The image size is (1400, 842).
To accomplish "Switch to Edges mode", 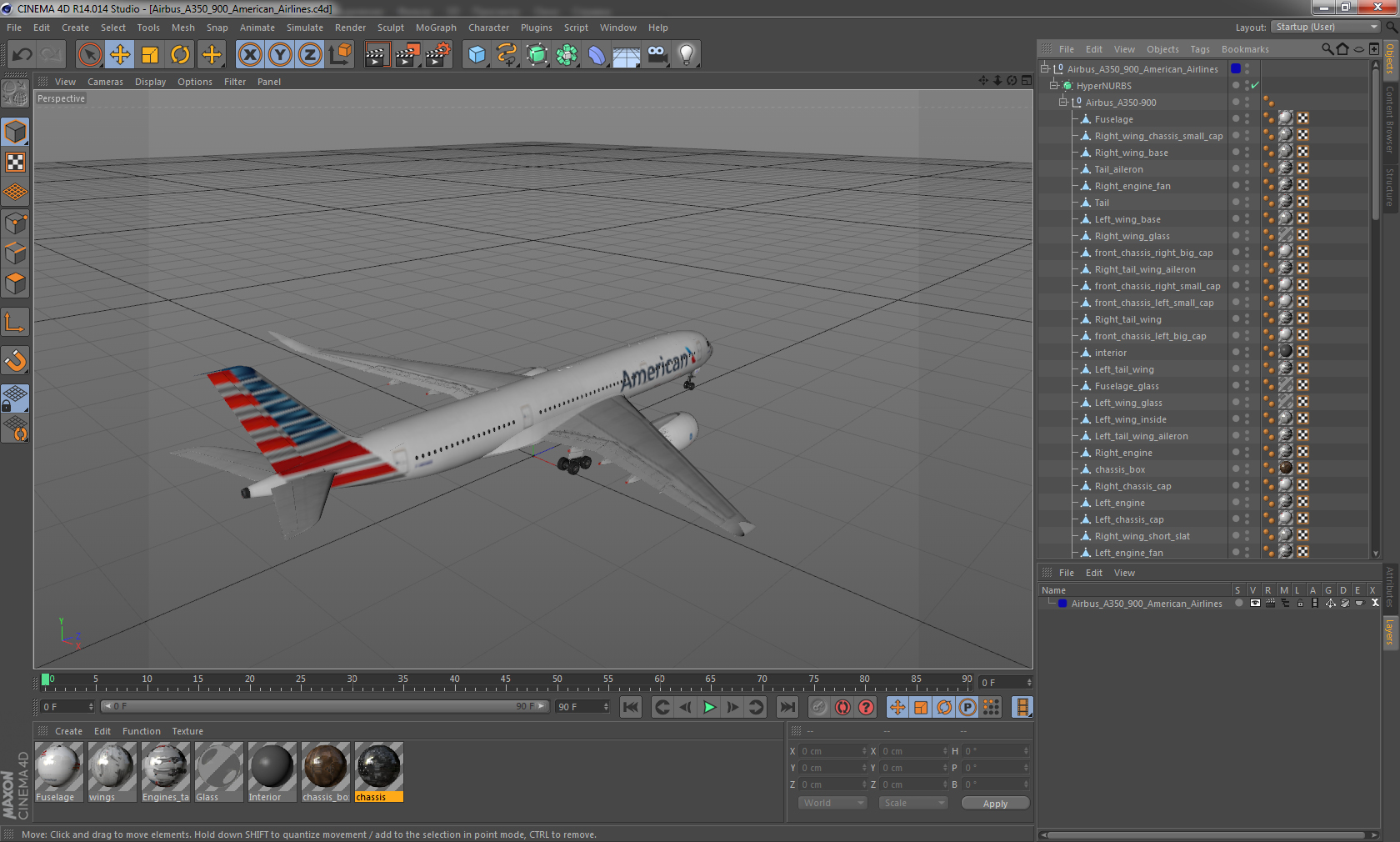I will pos(15,253).
